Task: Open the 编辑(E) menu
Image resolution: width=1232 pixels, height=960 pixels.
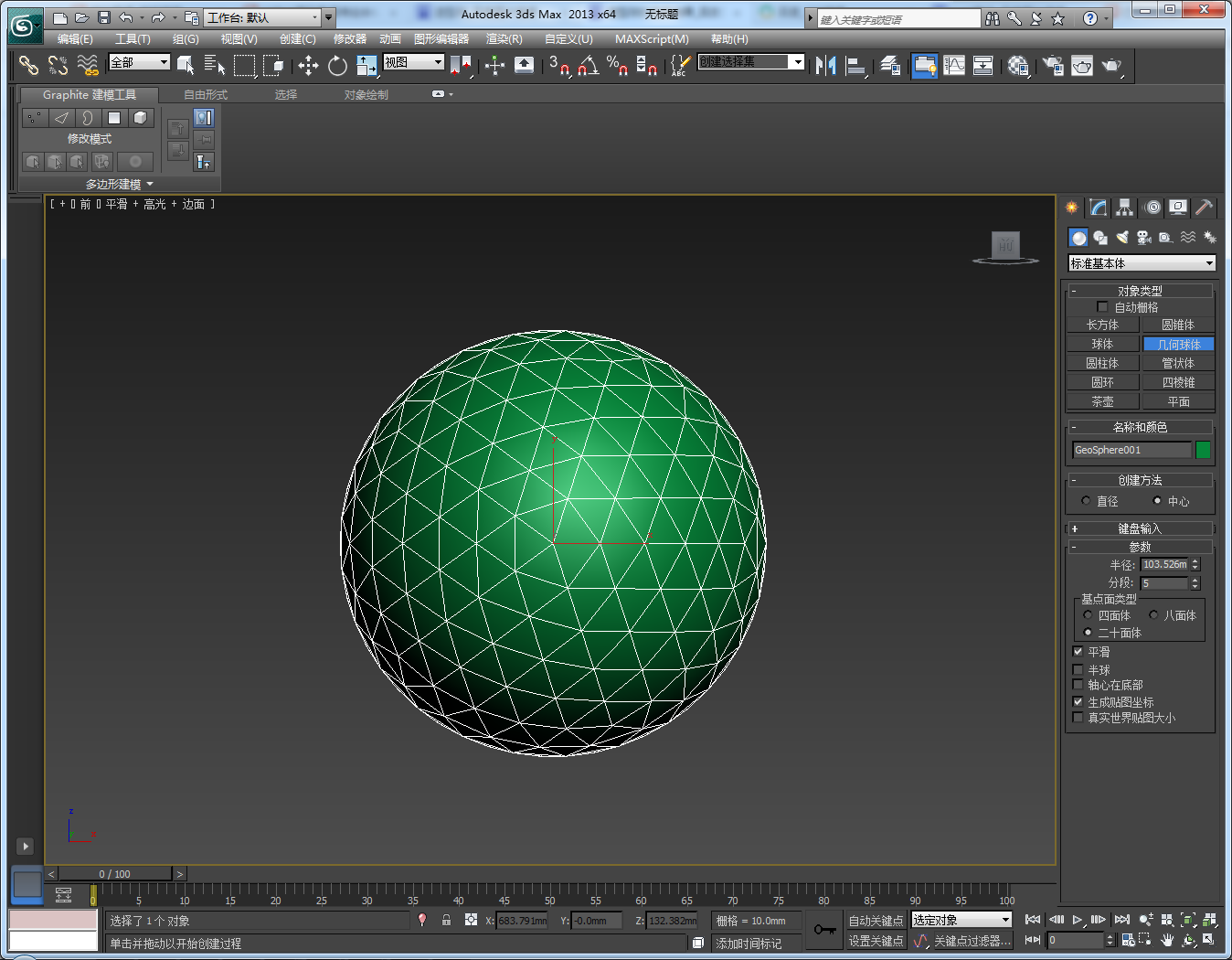Action: tap(75, 39)
